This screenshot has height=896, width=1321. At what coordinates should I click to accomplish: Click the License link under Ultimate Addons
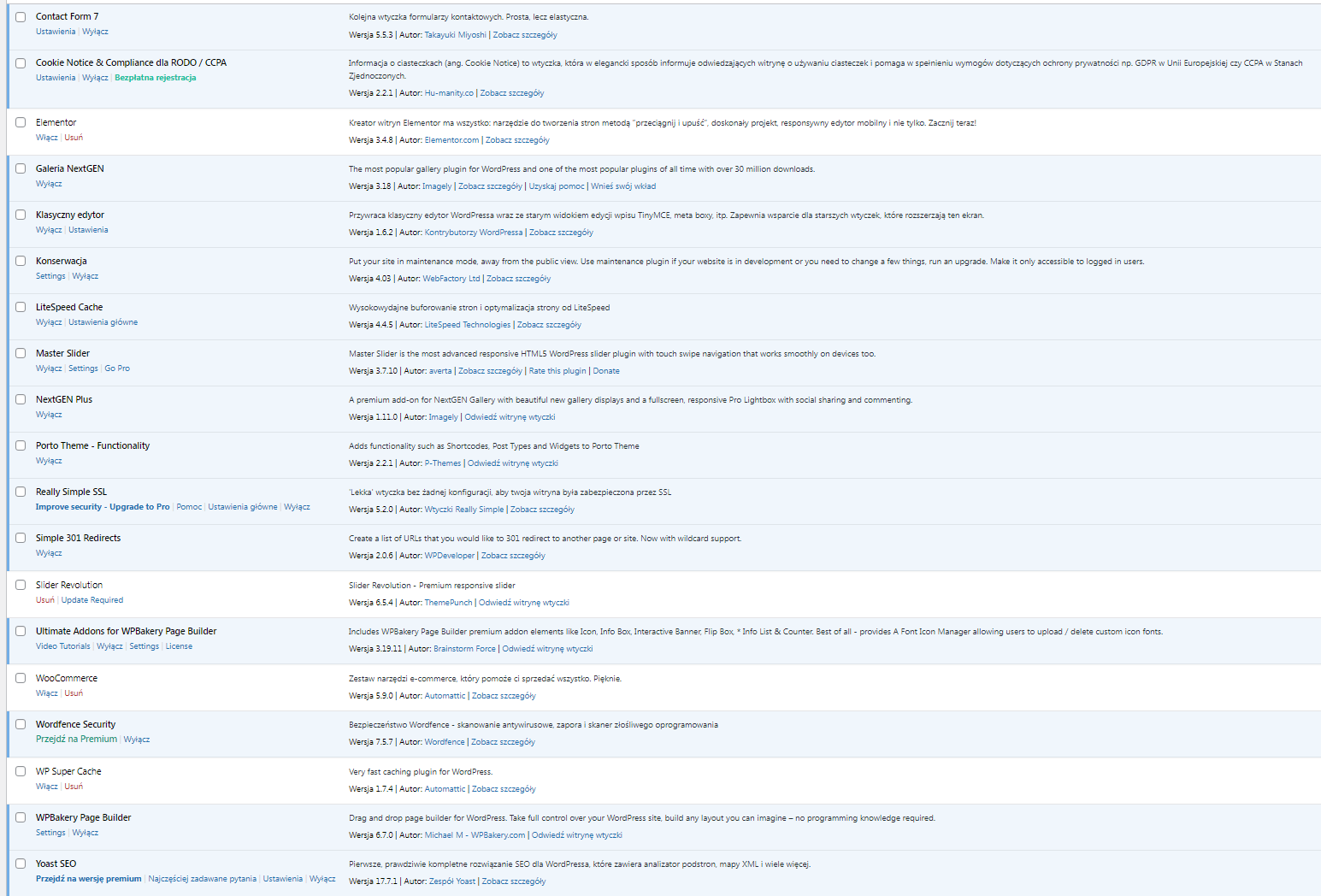pyautogui.click(x=179, y=646)
